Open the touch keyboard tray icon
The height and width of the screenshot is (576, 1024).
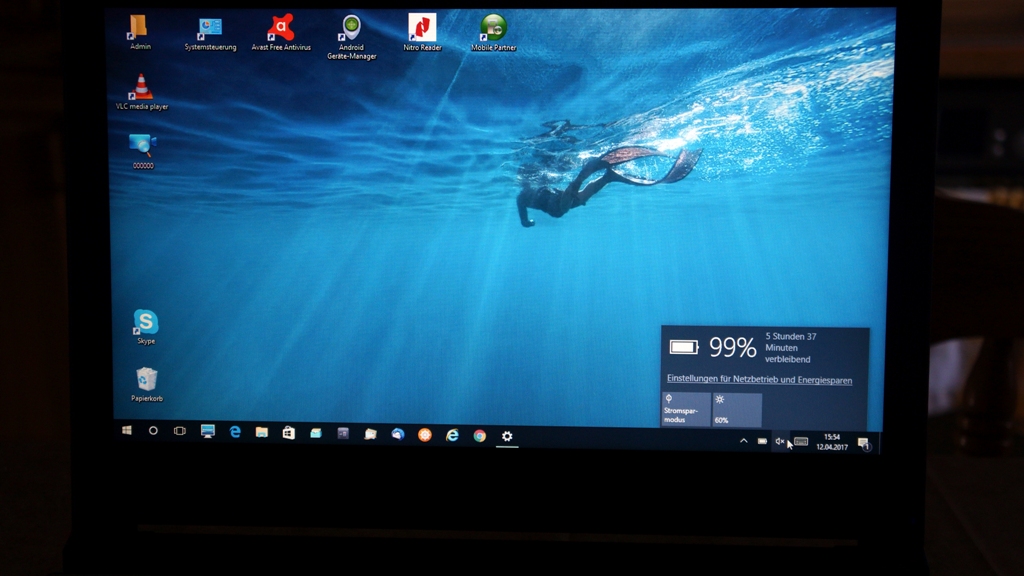coord(801,442)
